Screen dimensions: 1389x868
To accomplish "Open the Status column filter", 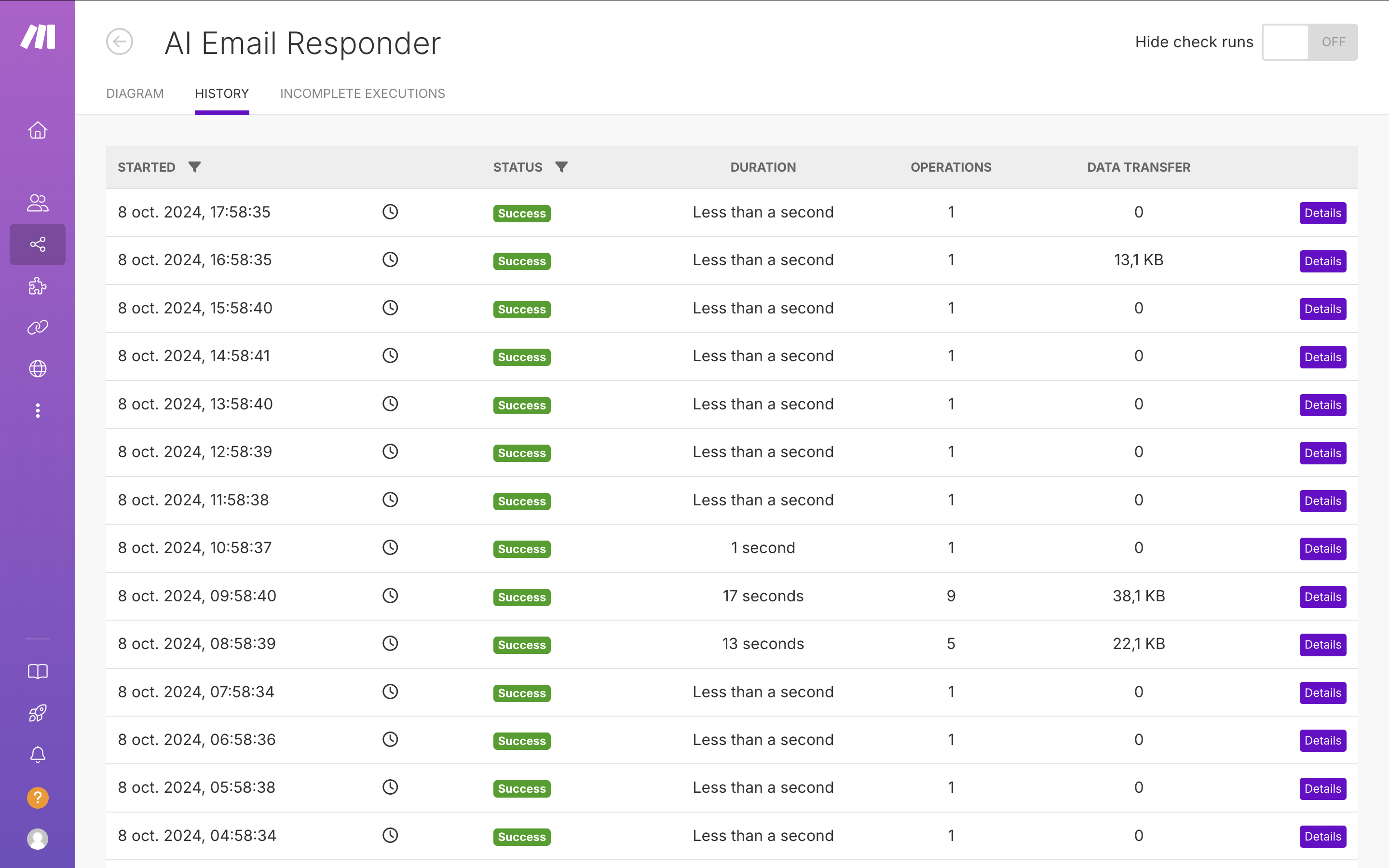I will (x=561, y=167).
